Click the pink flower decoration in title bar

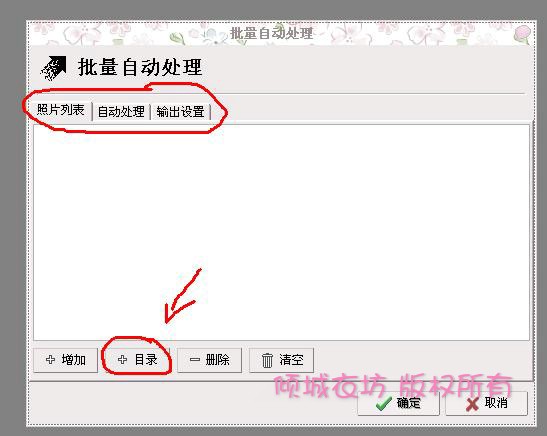point(522,34)
